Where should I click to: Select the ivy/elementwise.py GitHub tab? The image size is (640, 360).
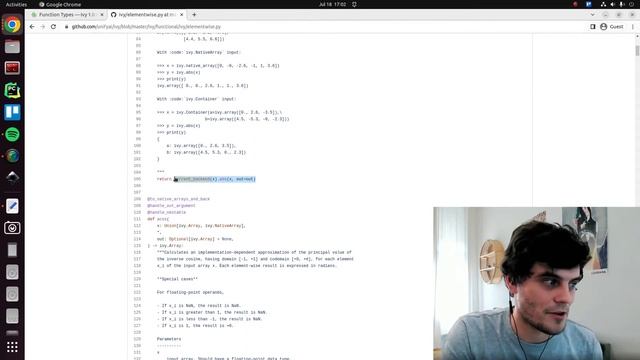[x=147, y=15]
